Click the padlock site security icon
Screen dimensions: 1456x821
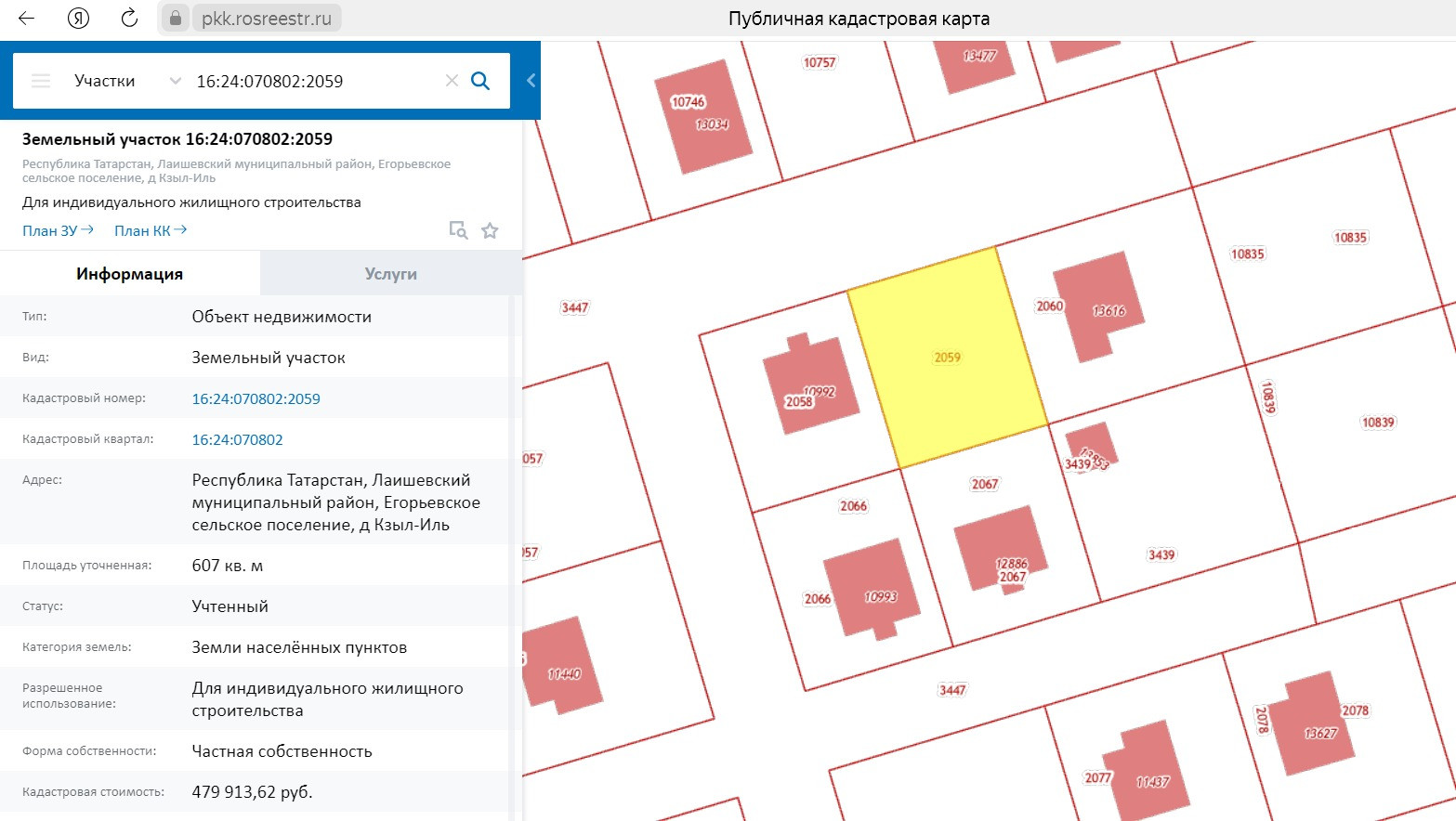coord(175,19)
